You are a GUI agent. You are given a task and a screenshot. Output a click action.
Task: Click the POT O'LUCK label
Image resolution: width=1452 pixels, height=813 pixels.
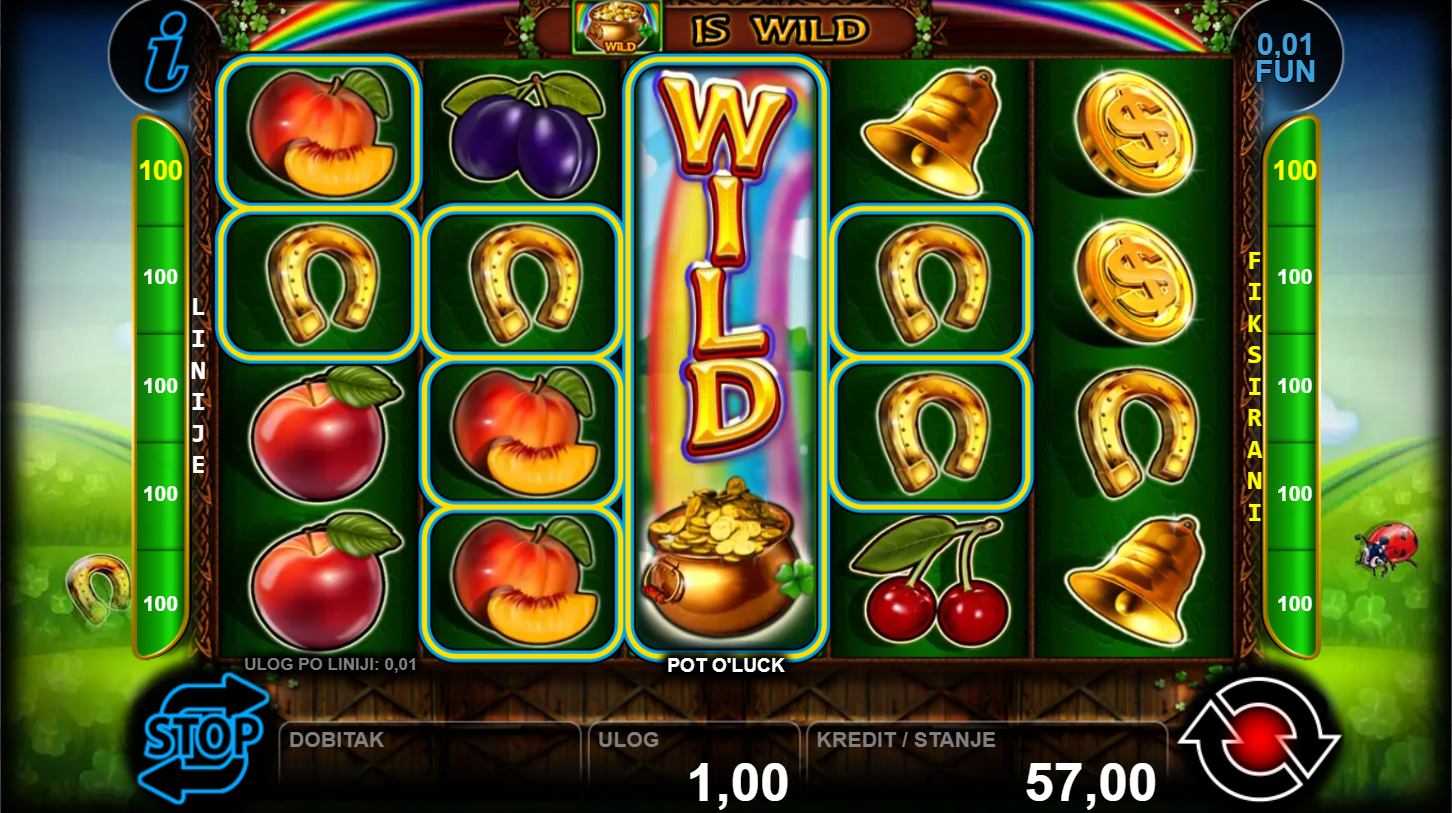coord(726,665)
